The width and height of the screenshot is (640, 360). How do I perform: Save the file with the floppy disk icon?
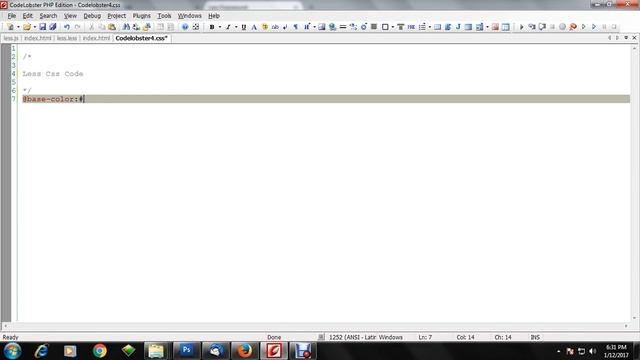coord(42,27)
